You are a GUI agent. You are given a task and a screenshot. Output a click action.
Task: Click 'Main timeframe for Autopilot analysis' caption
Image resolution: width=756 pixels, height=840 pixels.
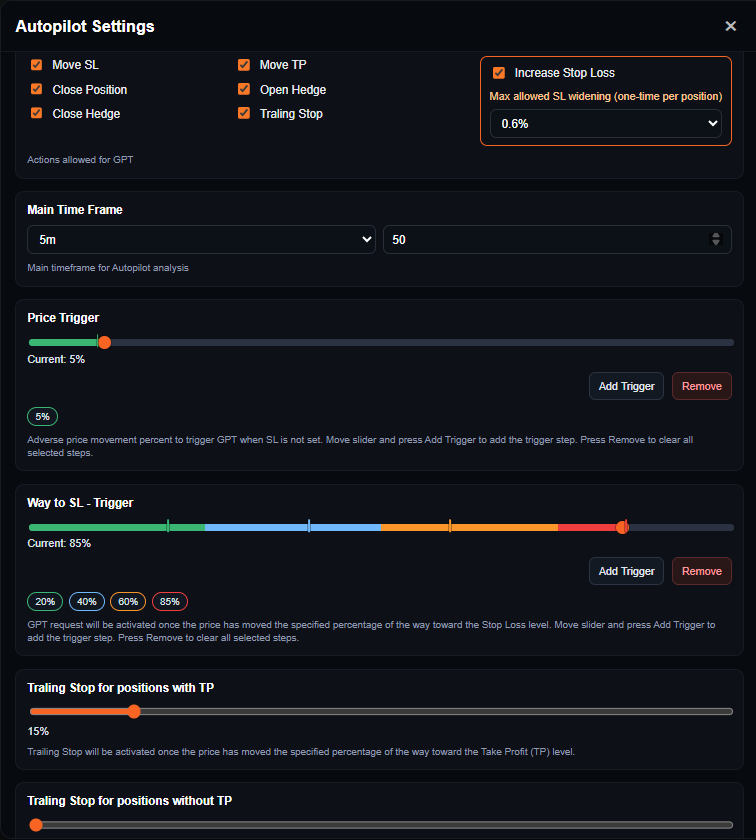click(108, 268)
